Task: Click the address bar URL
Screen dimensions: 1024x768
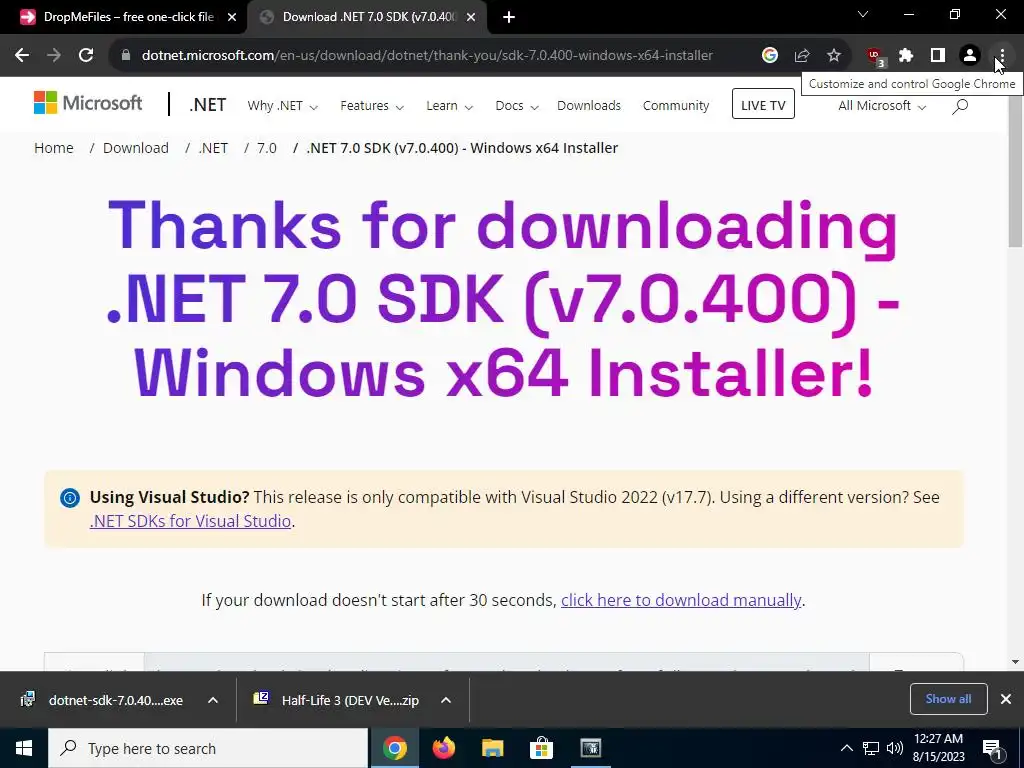Action: (x=427, y=56)
